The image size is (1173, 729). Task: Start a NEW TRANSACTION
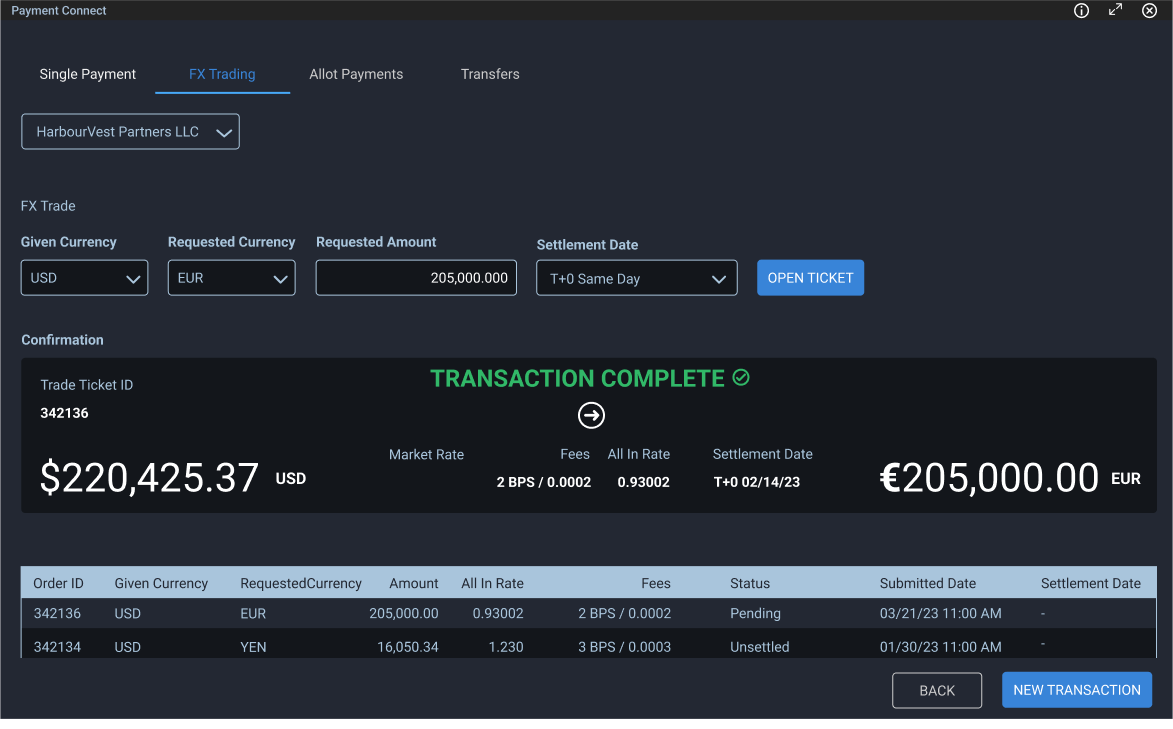[x=1076, y=690]
